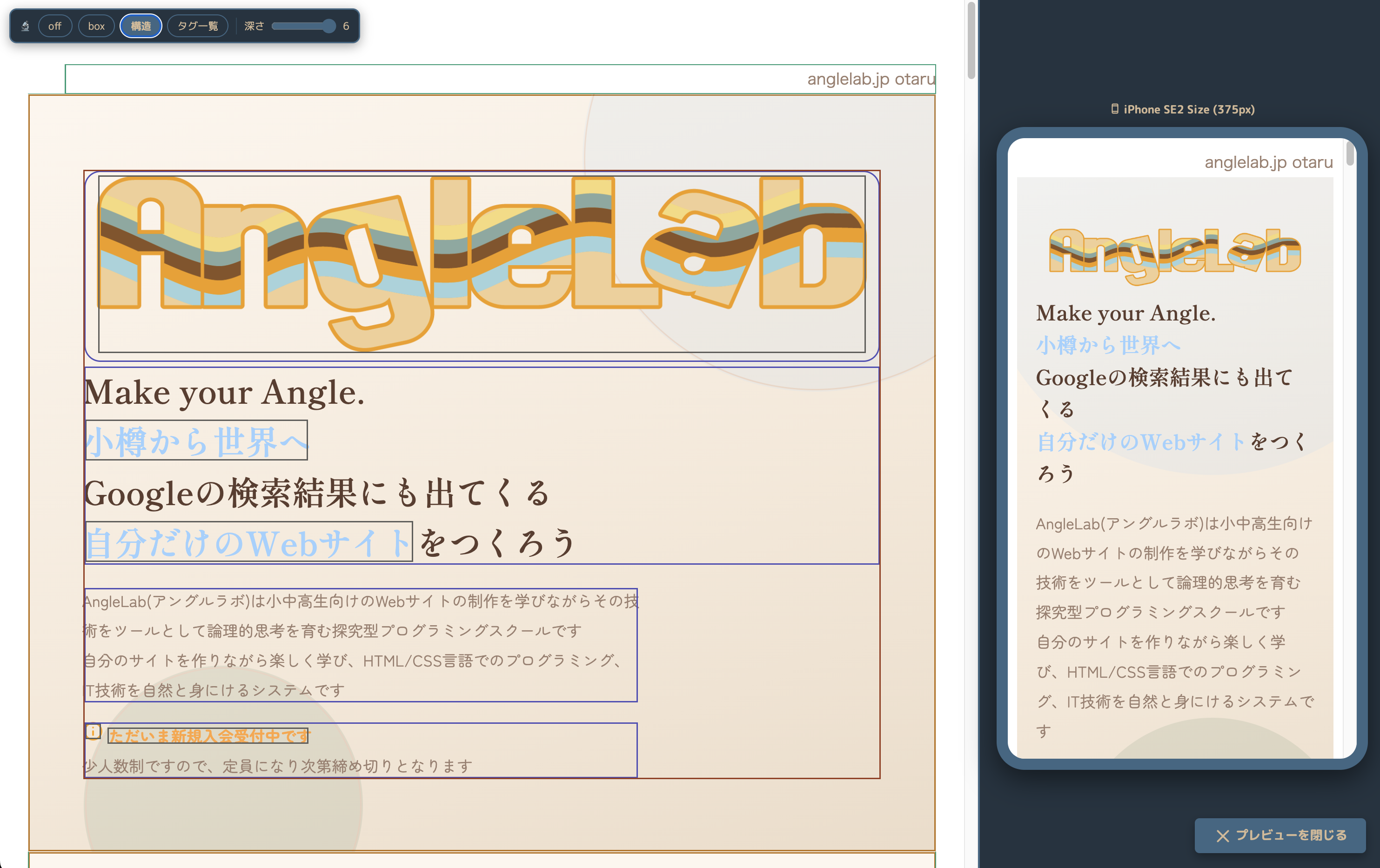Viewport: 1380px width, 868px height.
Task: Click the orange 'ただいま新規入会受付中です' notice
Action: tap(208, 735)
